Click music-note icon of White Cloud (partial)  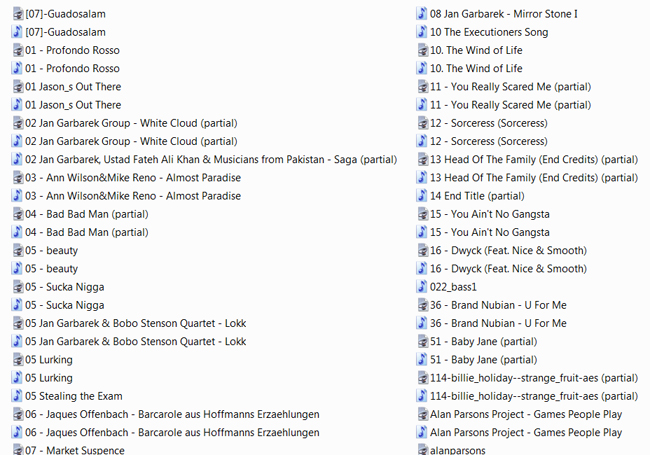pos(17,142)
